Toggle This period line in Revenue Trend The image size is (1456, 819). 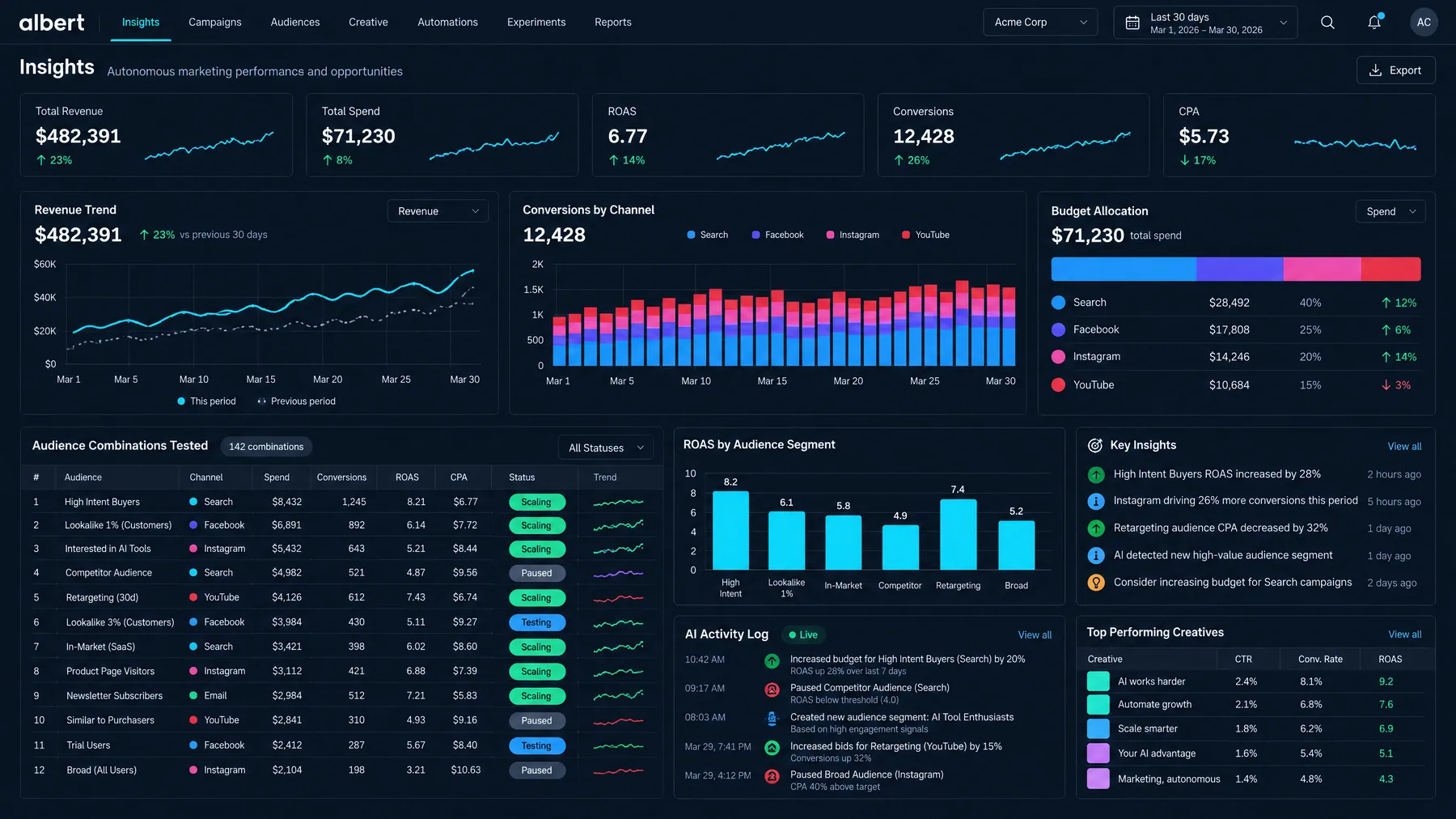coord(206,401)
